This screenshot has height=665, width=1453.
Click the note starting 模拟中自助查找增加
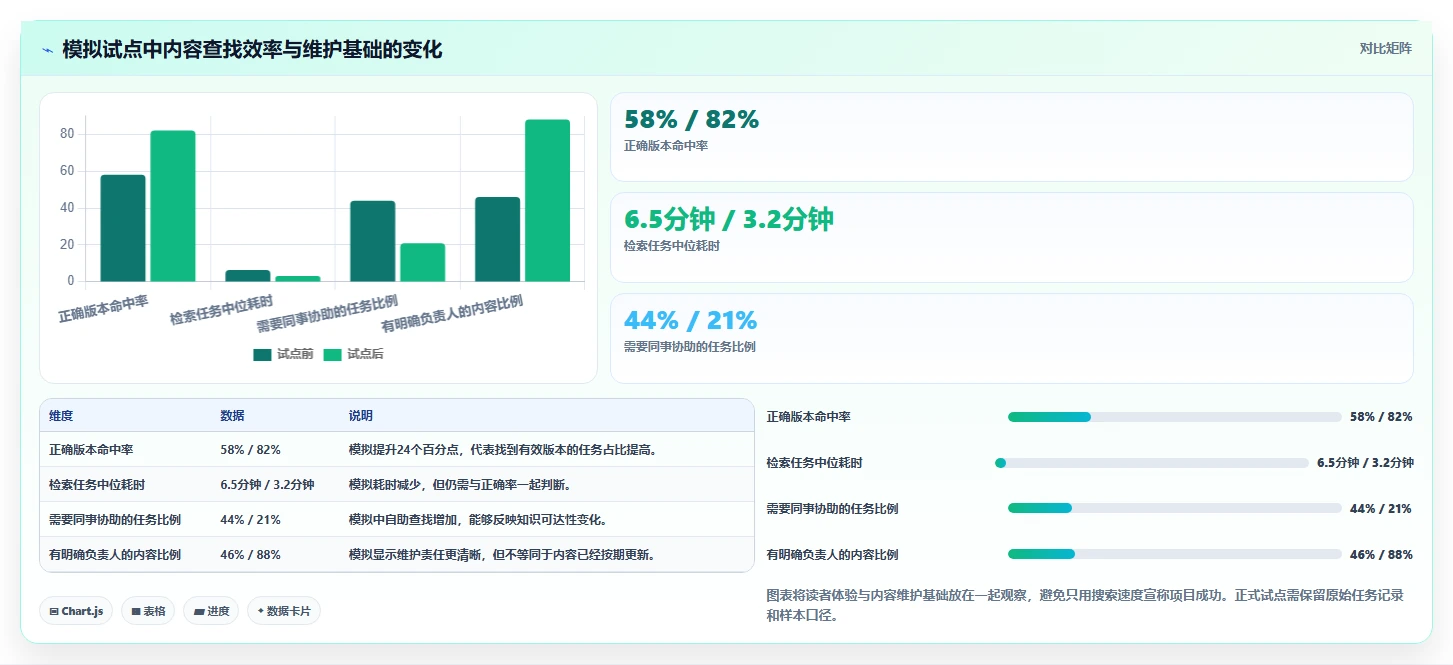click(478, 520)
